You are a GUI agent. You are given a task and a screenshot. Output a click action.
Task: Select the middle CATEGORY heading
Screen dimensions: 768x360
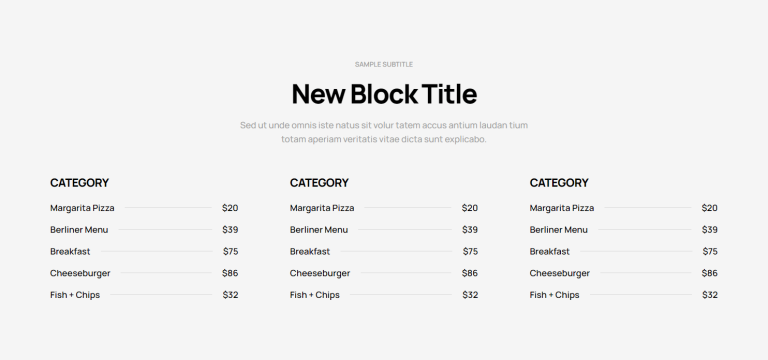pos(319,183)
